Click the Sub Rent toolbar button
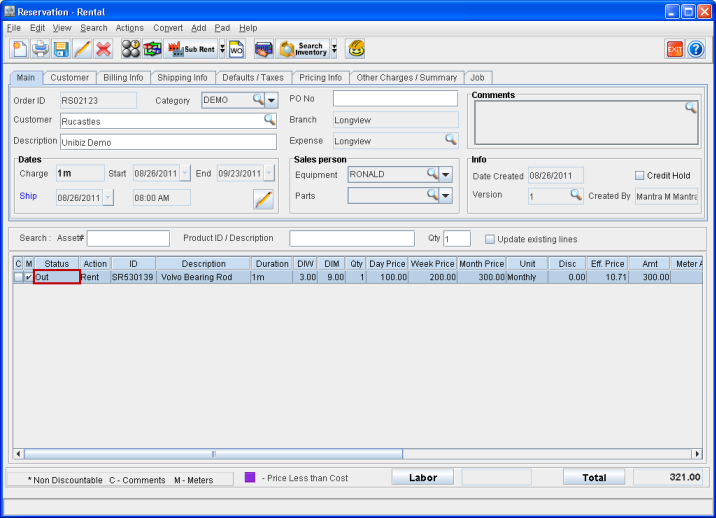 click(x=191, y=49)
